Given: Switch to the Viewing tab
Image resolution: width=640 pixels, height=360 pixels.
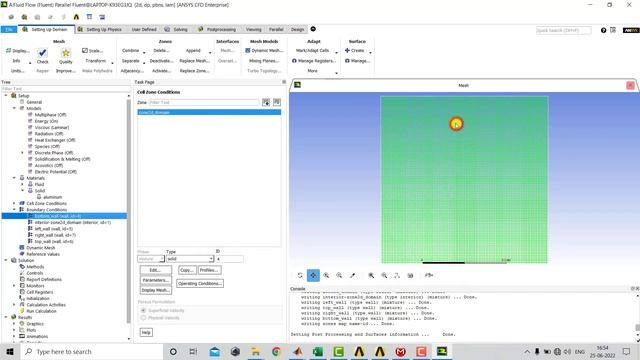Looking at the screenshot, I should pos(253,29).
